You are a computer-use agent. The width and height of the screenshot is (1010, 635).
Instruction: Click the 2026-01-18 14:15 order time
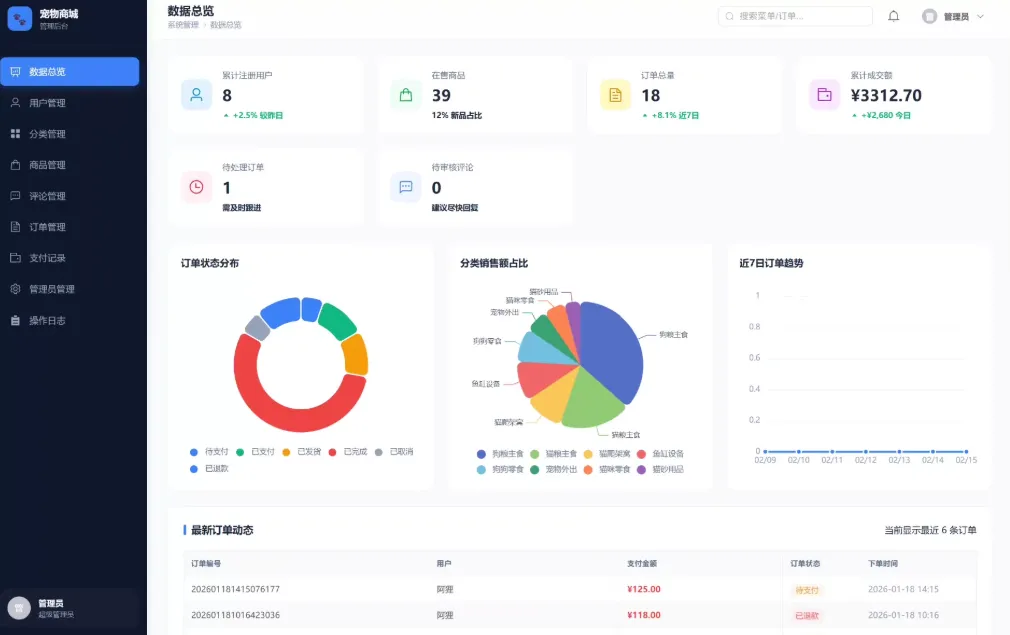[903, 589]
